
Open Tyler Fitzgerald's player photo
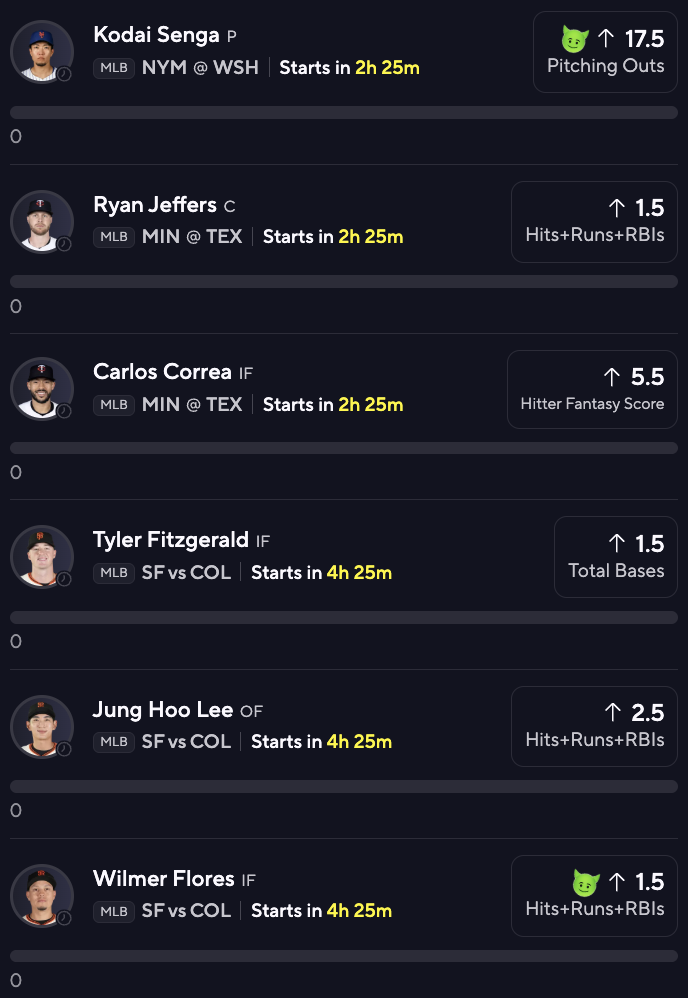[x=41, y=556]
